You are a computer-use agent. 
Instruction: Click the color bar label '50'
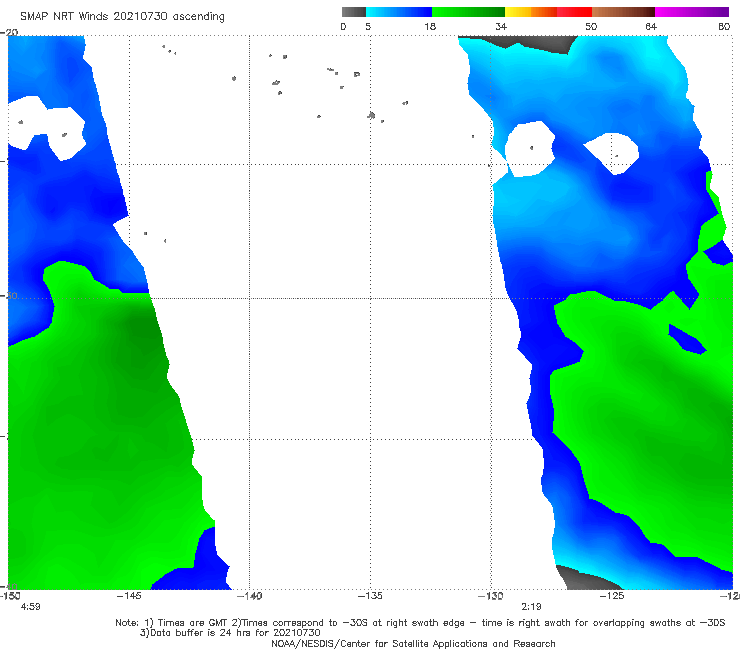coord(591,26)
